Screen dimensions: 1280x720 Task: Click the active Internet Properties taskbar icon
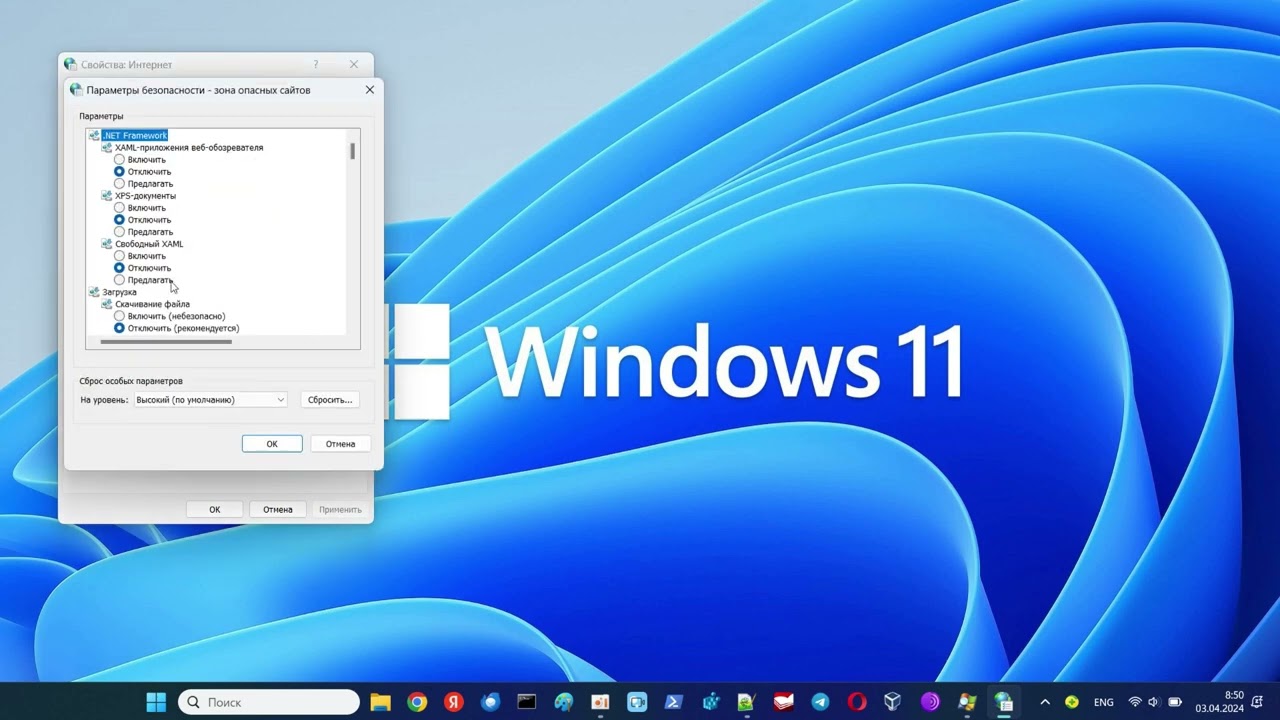pyautogui.click(x=1004, y=702)
